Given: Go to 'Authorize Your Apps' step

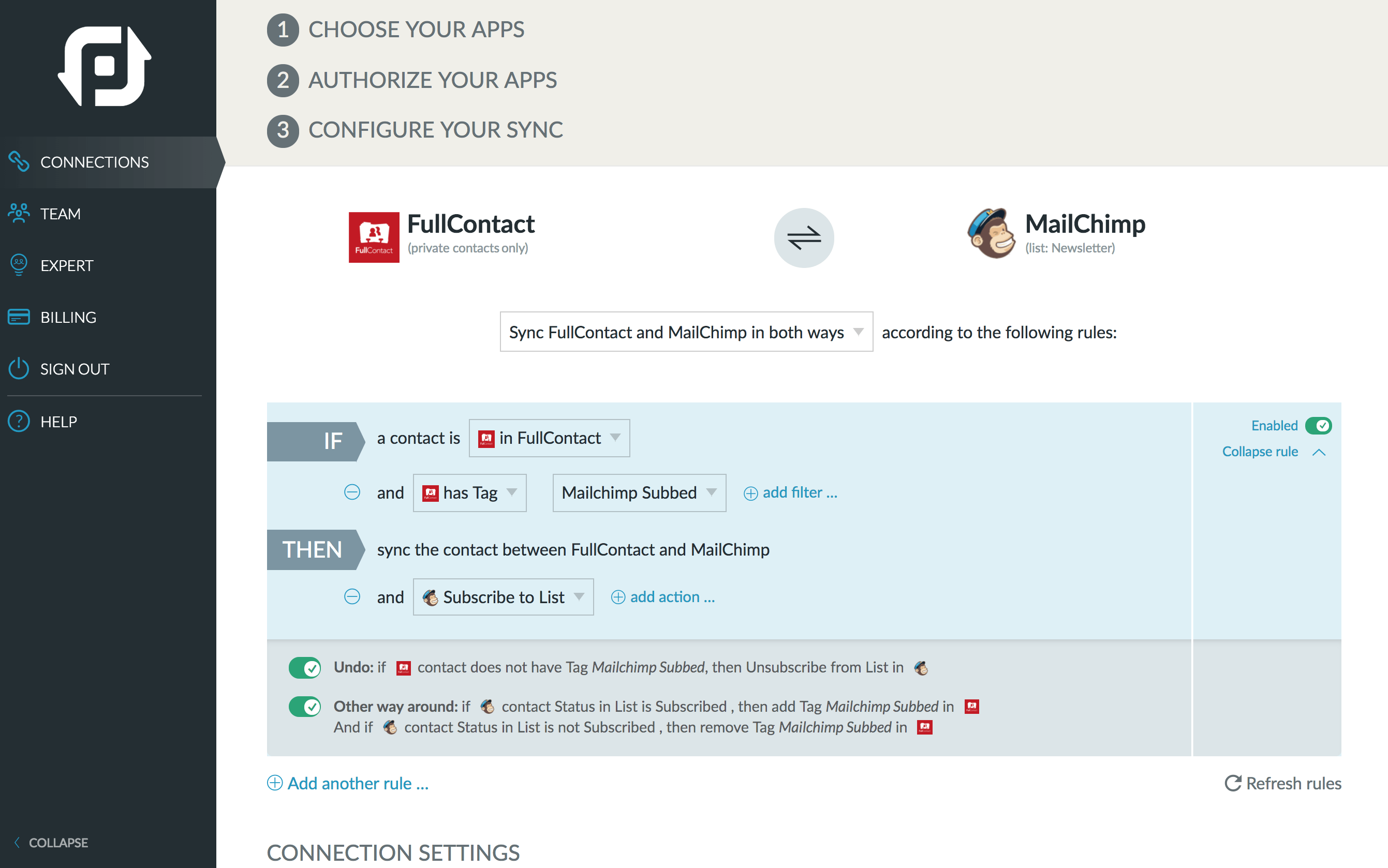Looking at the screenshot, I should 433,80.
